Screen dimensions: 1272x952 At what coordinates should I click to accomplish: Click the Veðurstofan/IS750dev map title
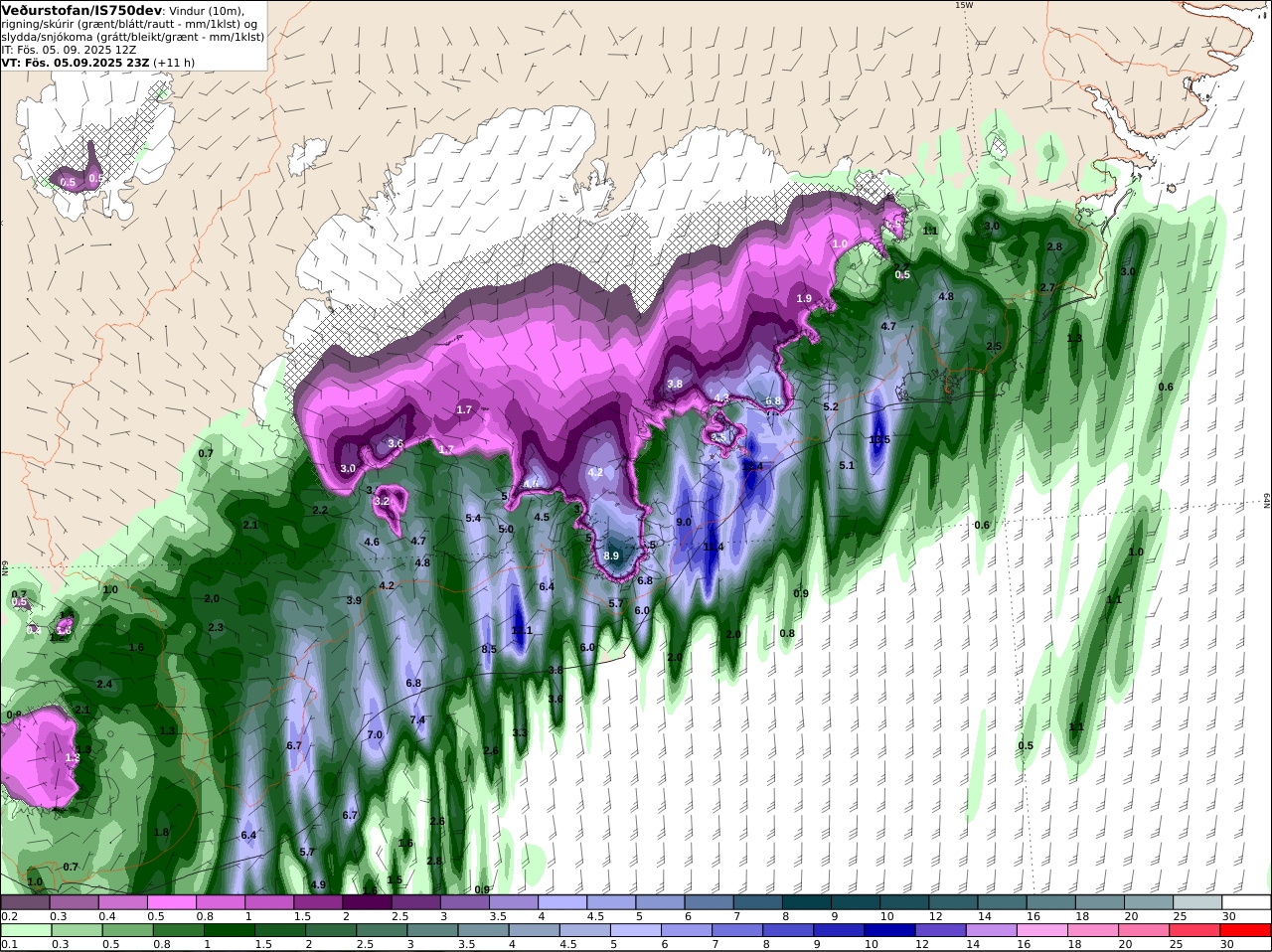(x=81, y=10)
